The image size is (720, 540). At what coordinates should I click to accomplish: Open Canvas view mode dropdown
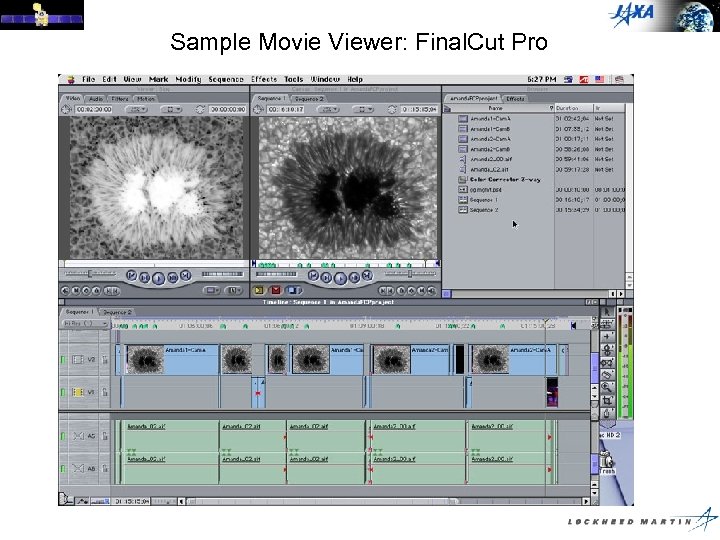tap(363, 109)
